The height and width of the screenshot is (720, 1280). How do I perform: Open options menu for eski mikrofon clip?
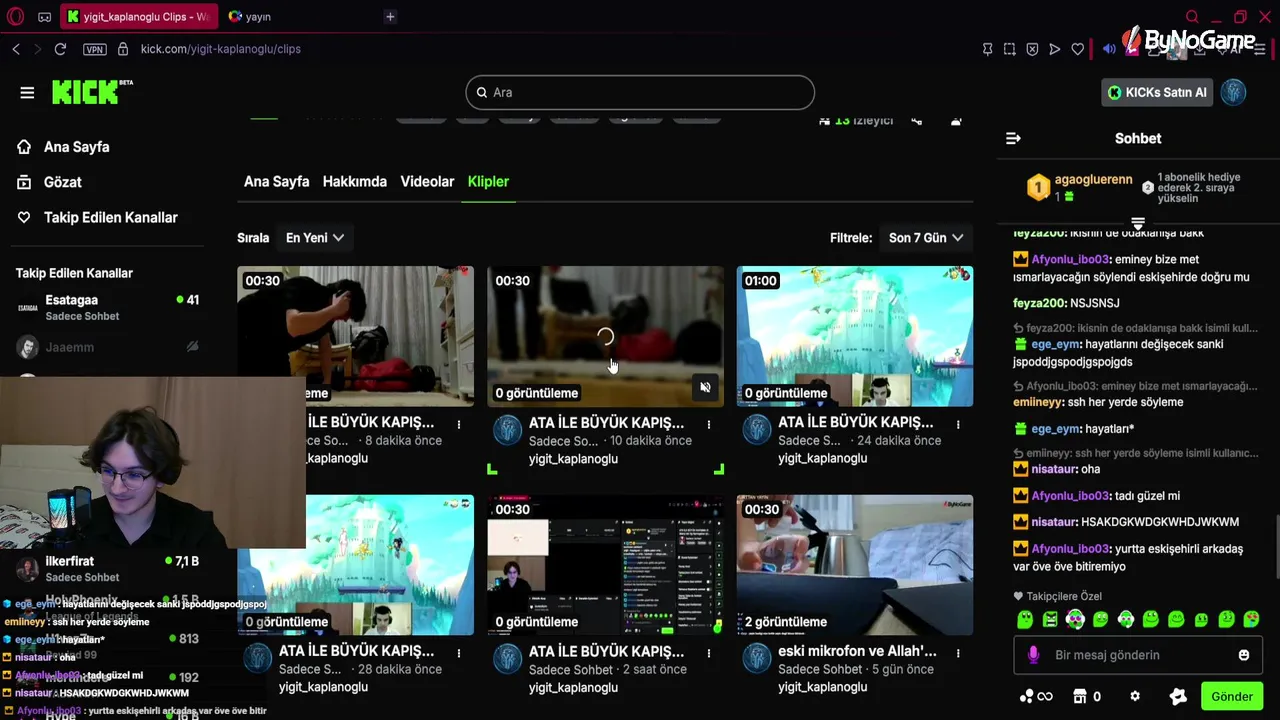(958, 653)
